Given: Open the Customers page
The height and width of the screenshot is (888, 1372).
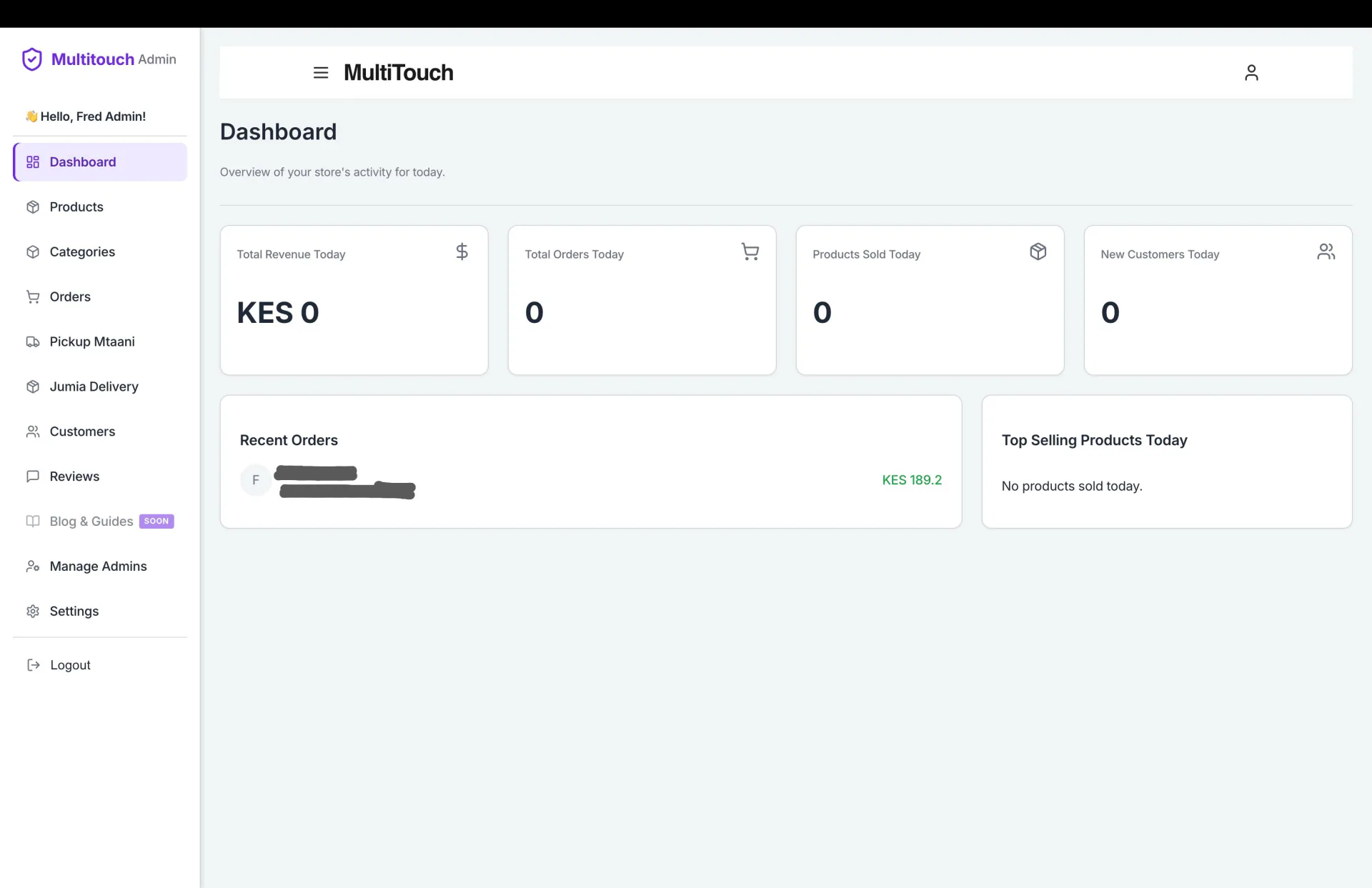Looking at the screenshot, I should coord(100,431).
